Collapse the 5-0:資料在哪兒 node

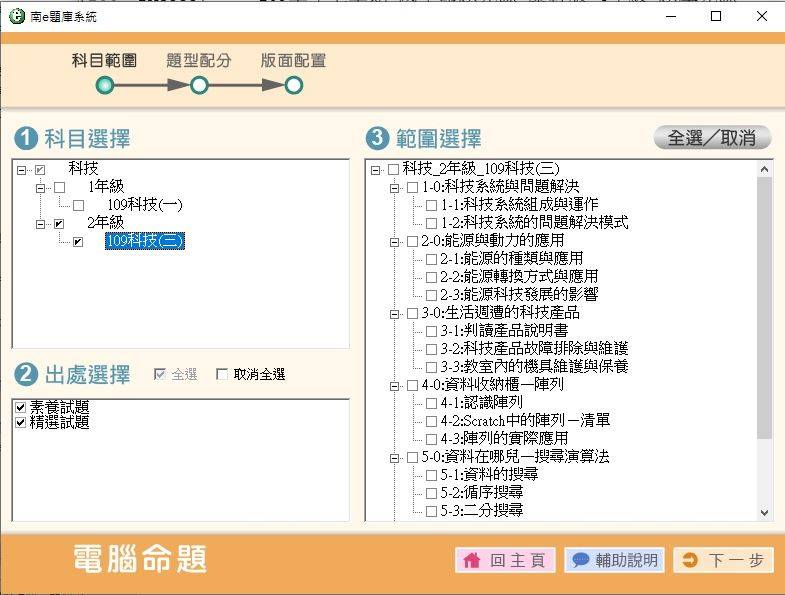coord(395,458)
